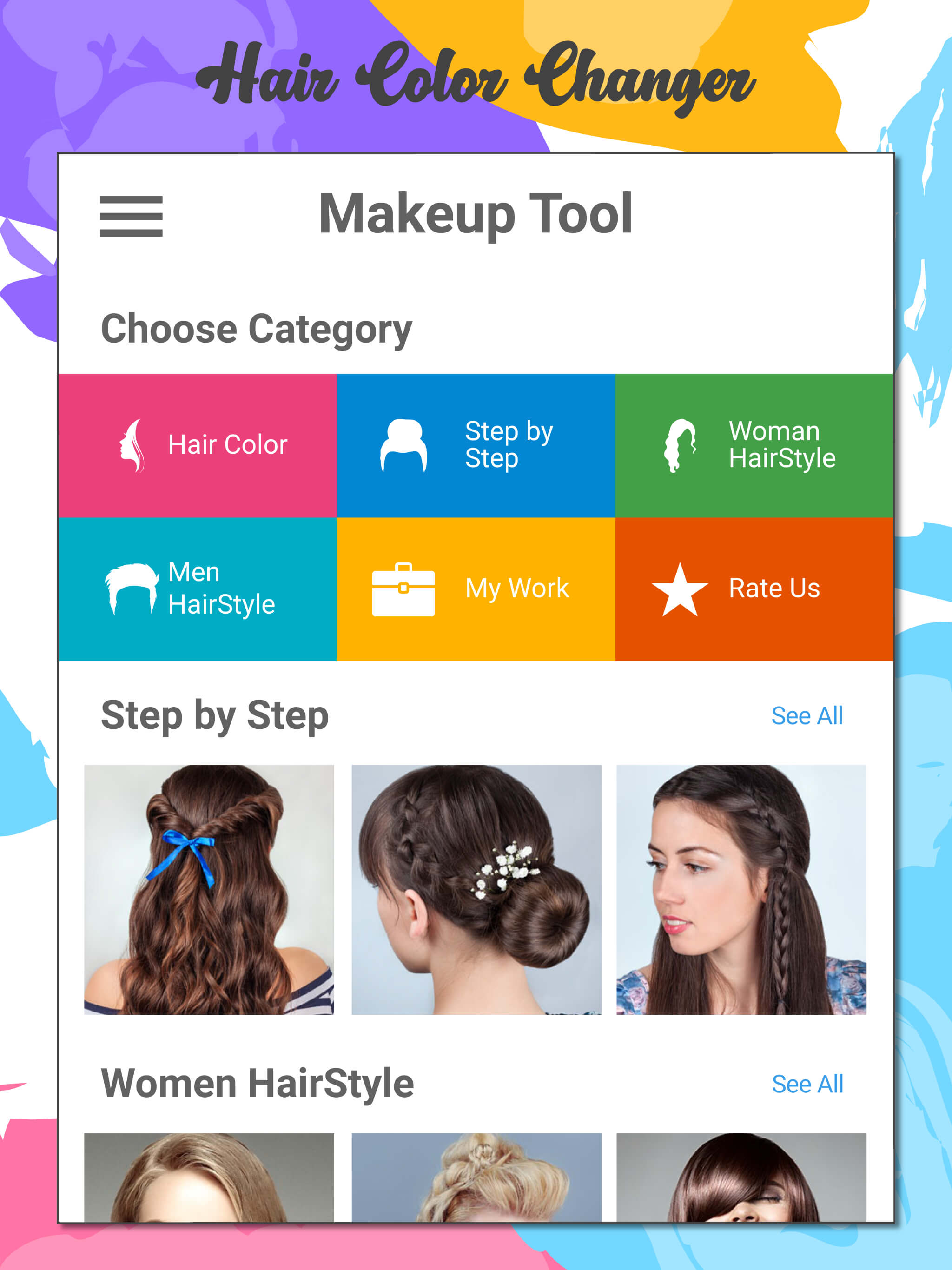Viewport: 952px width, 1270px height.
Task: Open the Hair Color category tile
Action: [198, 445]
